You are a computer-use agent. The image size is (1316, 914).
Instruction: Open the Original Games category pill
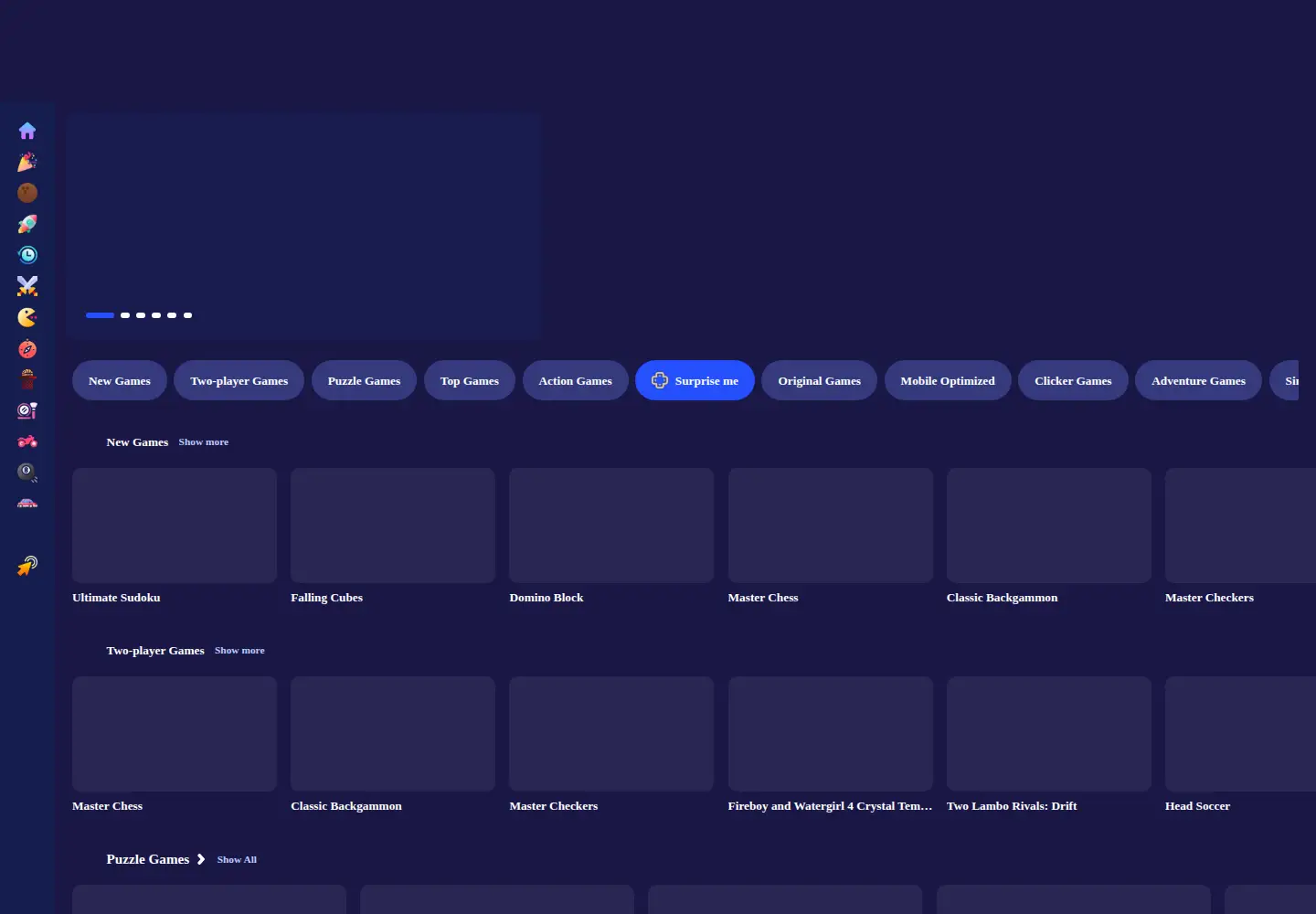[820, 380]
